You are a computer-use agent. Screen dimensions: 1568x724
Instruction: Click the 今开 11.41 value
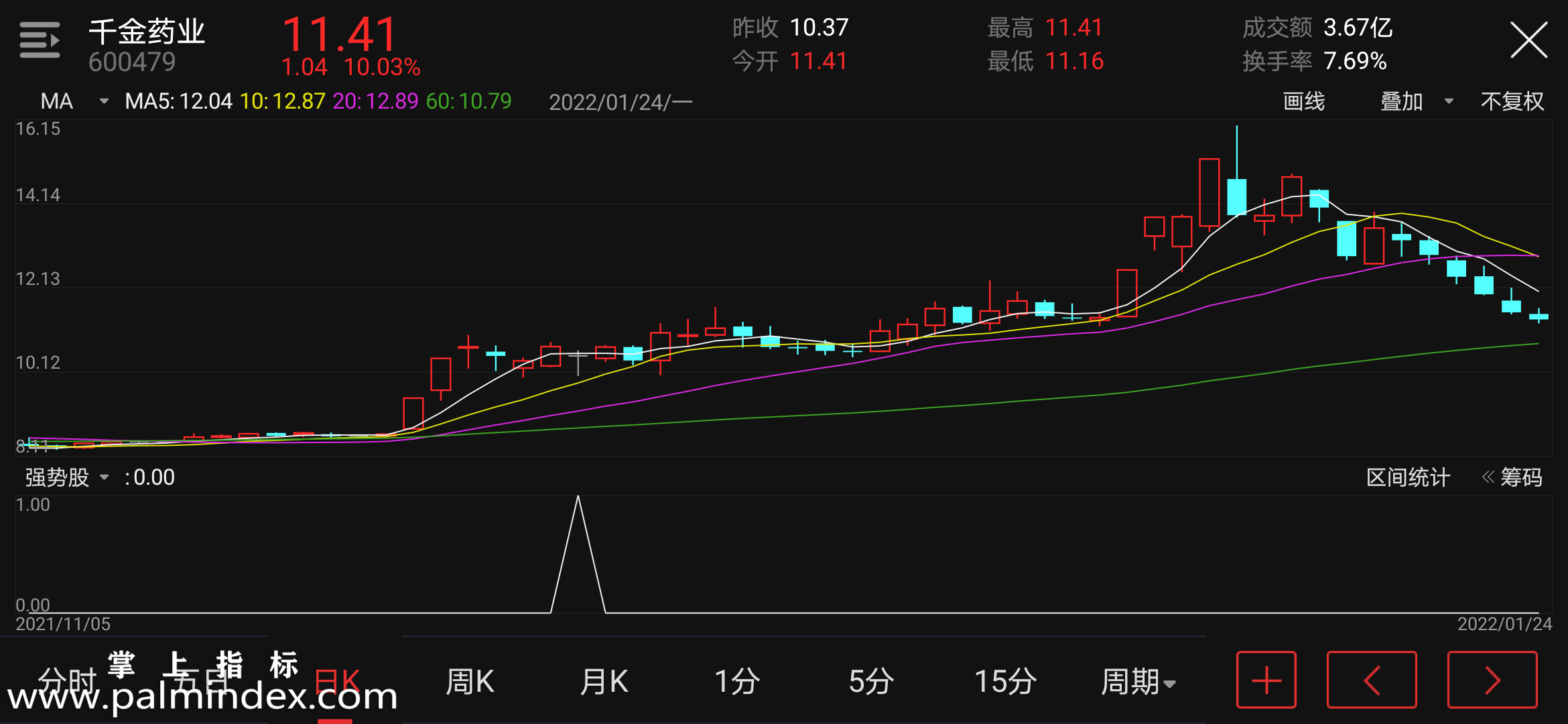click(819, 61)
